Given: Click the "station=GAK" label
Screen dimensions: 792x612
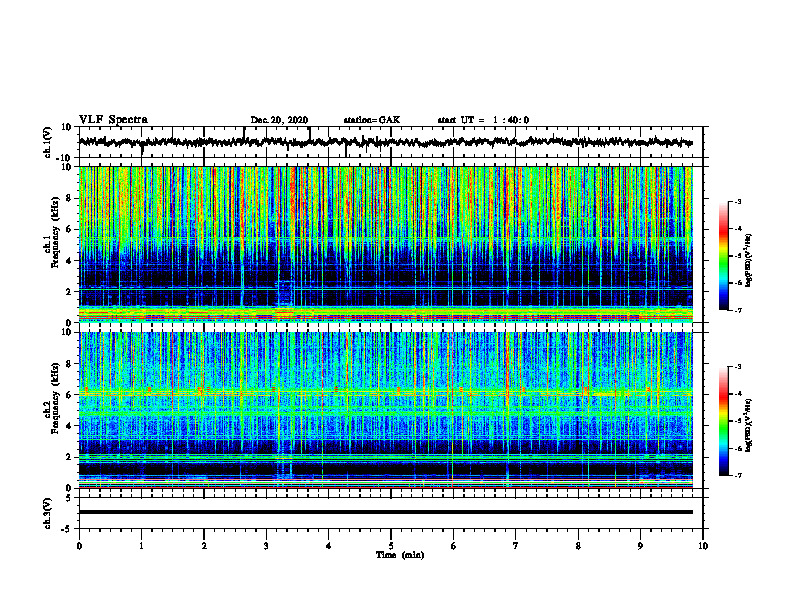Looking at the screenshot, I should [372, 120].
